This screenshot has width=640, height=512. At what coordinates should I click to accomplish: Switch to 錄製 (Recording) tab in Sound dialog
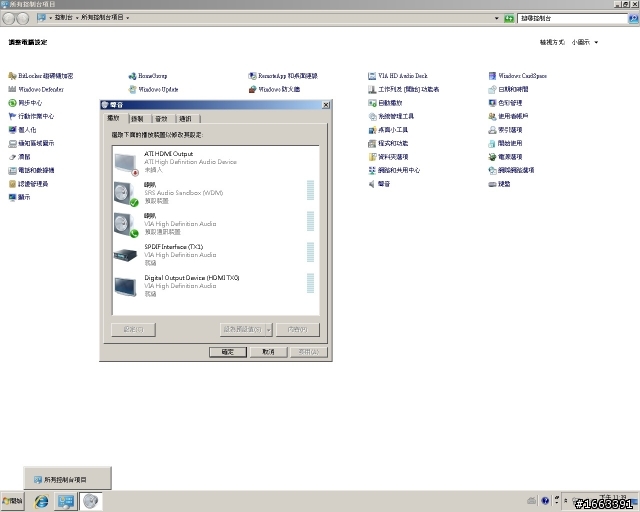point(140,119)
